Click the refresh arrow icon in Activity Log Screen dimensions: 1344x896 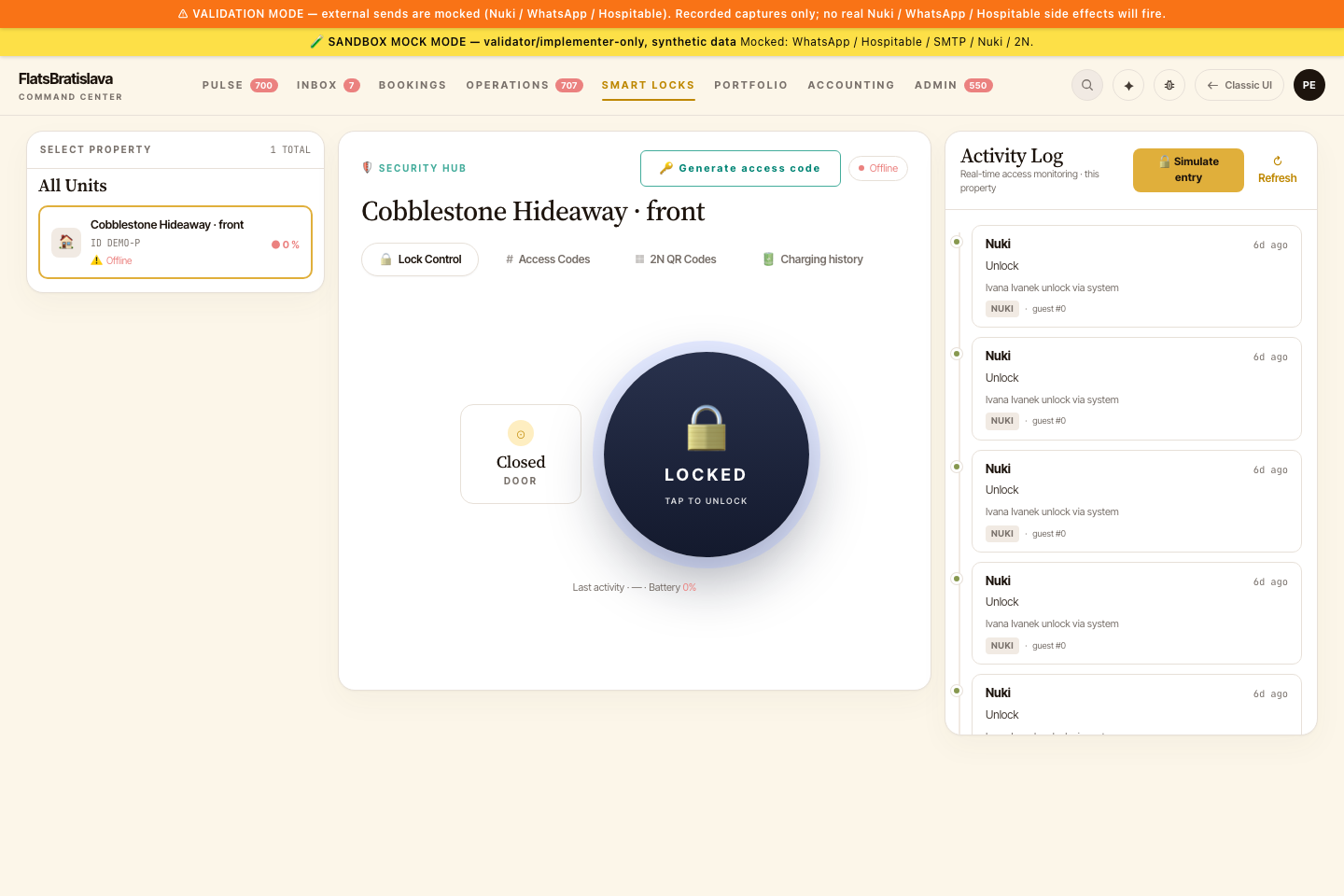click(x=1278, y=161)
